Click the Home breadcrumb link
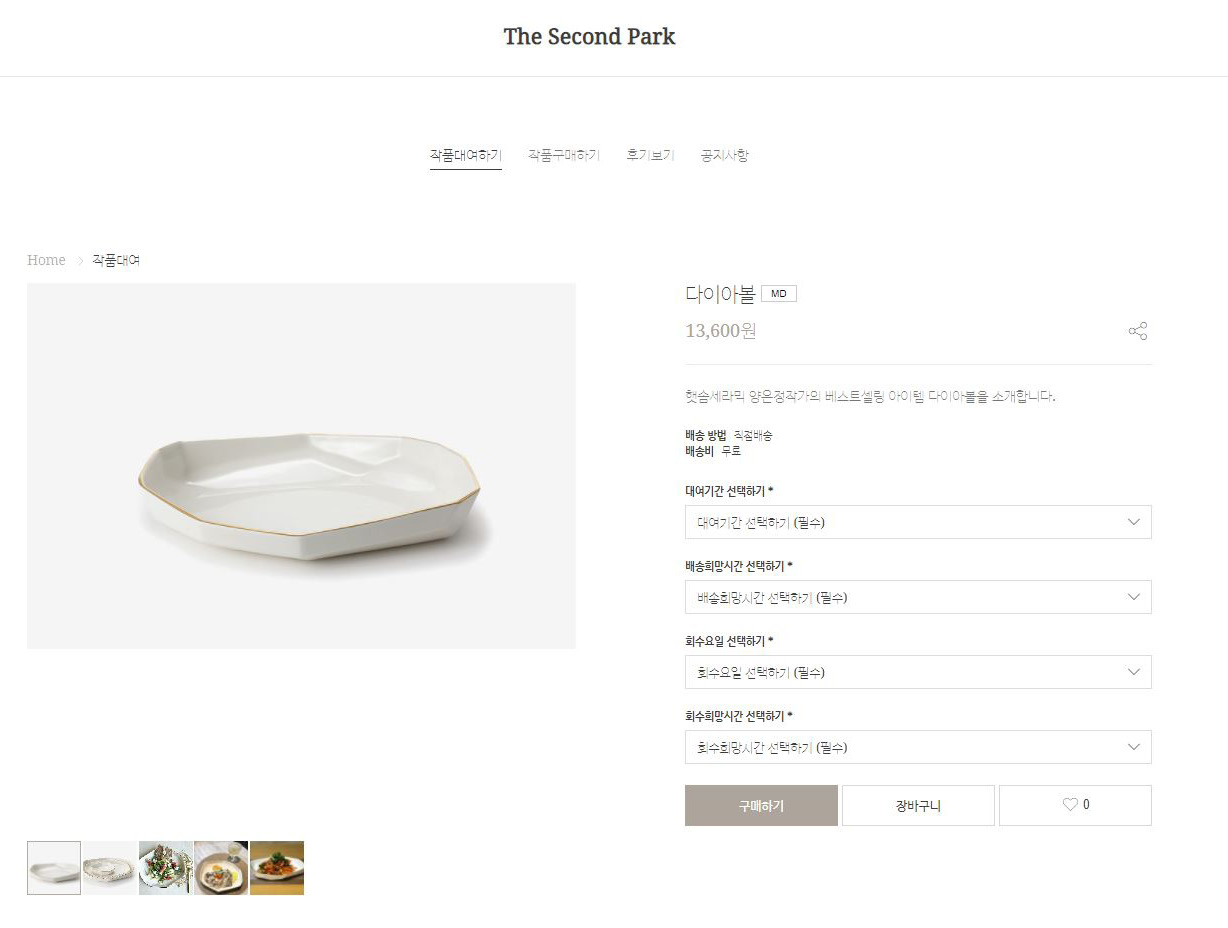Image resolution: width=1228 pixels, height=928 pixels. point(46,260)
